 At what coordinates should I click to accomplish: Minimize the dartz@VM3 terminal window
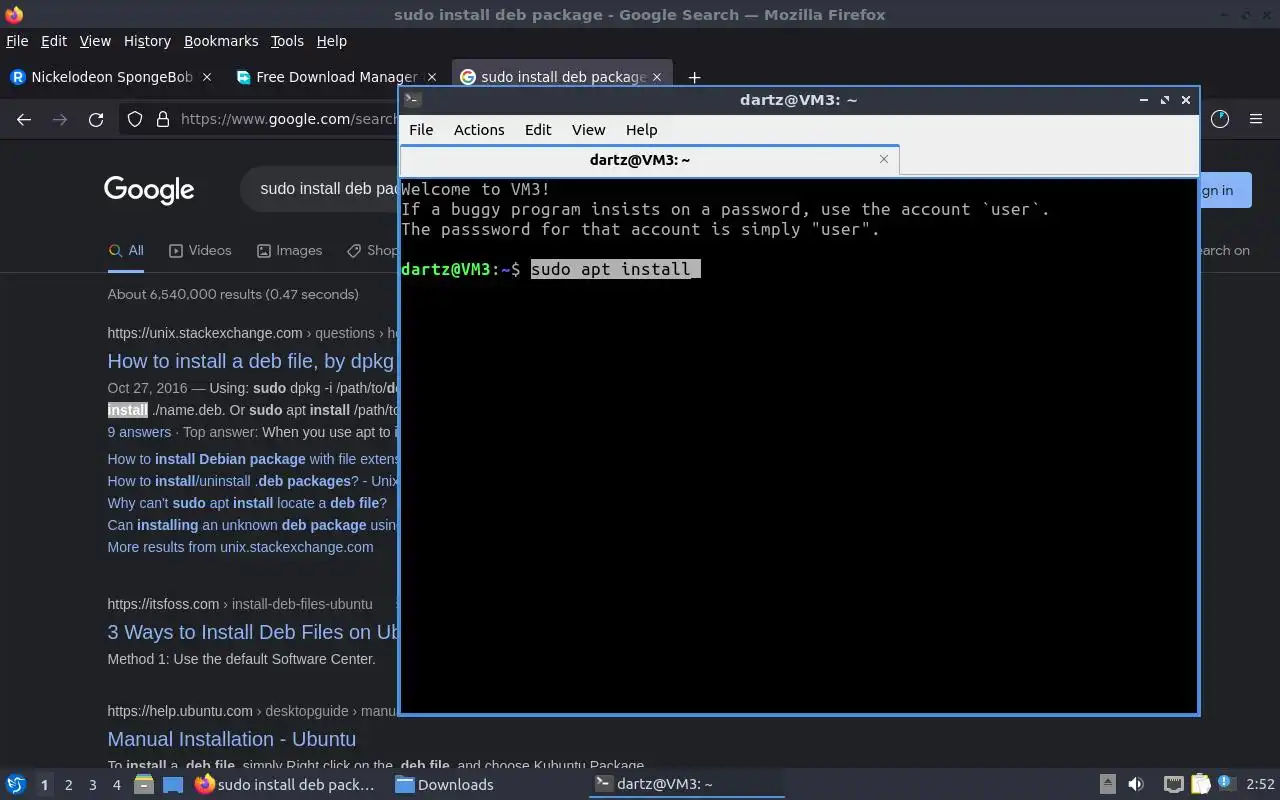point(1143,100)
